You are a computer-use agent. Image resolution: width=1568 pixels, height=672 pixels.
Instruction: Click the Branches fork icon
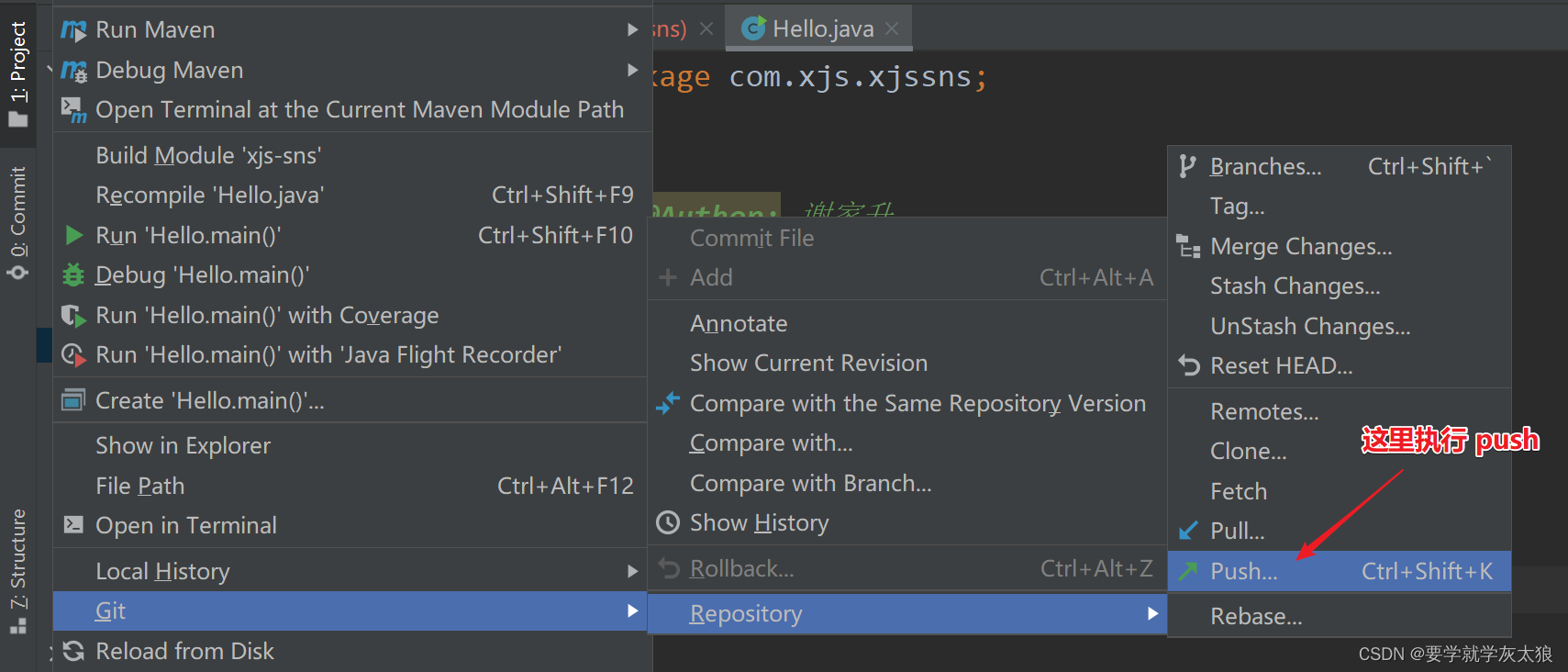tap(1188, 166)
